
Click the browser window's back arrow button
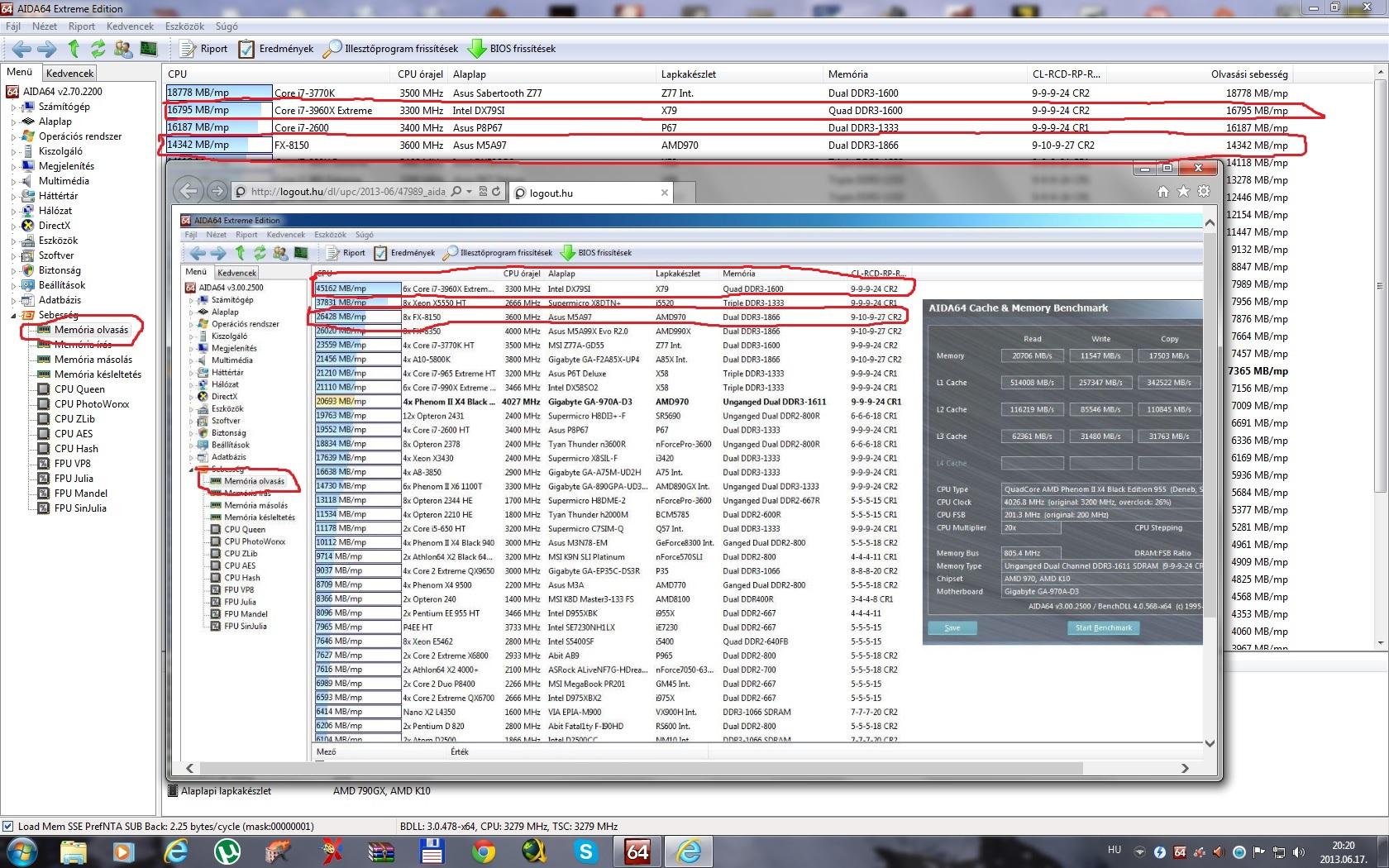point(189,191)
